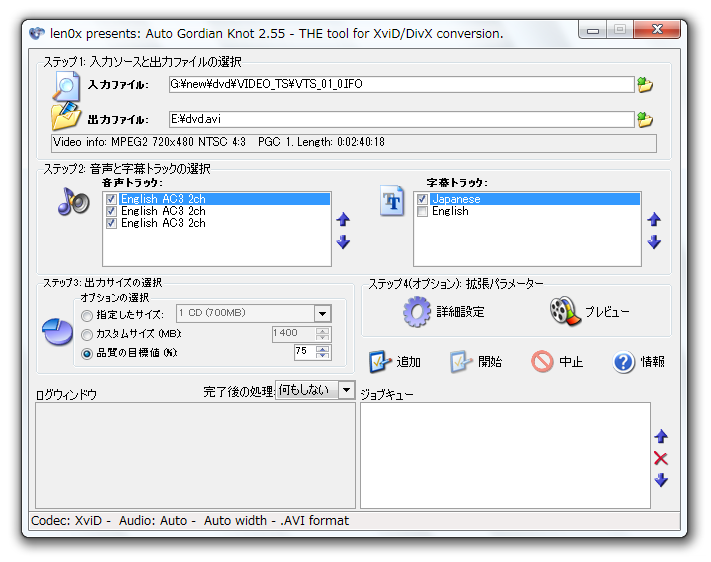Screen dimensions: 711x562
Task: Select the second English AC3 2ch row
Action: (163, 211)
